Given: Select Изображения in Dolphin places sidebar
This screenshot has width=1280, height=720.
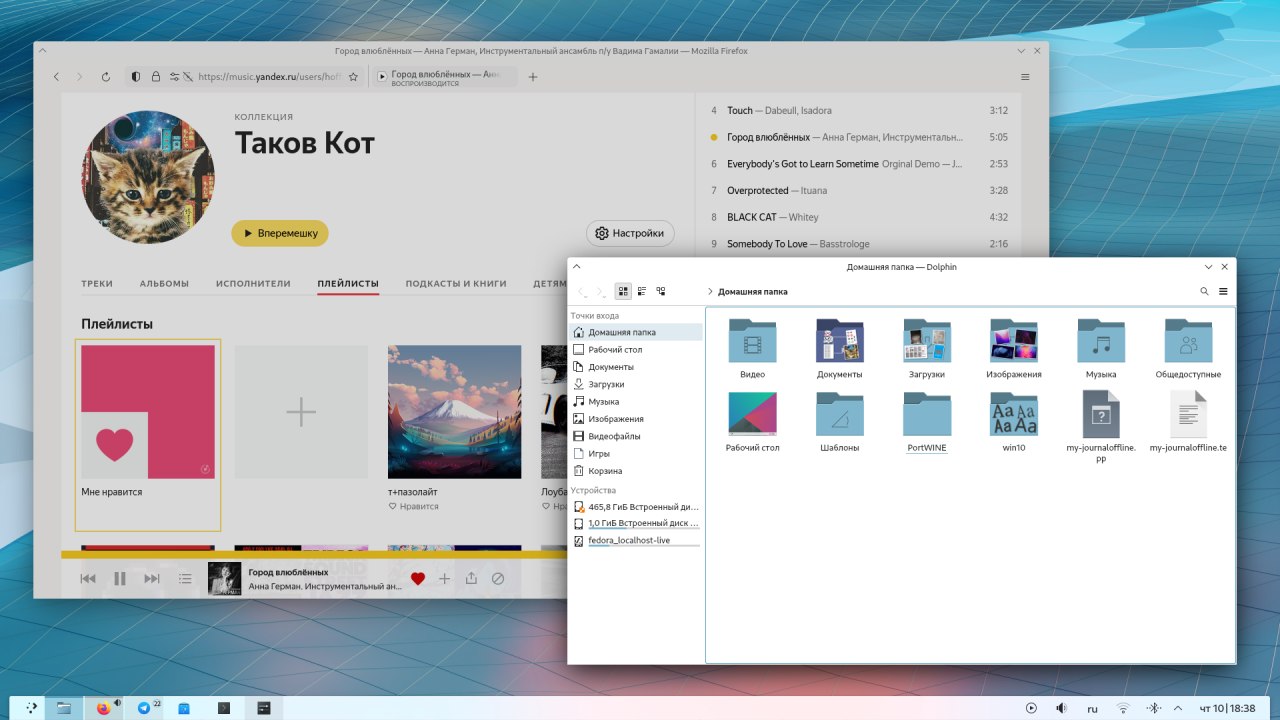Looking at the screenshot, I should pos(636,419).
